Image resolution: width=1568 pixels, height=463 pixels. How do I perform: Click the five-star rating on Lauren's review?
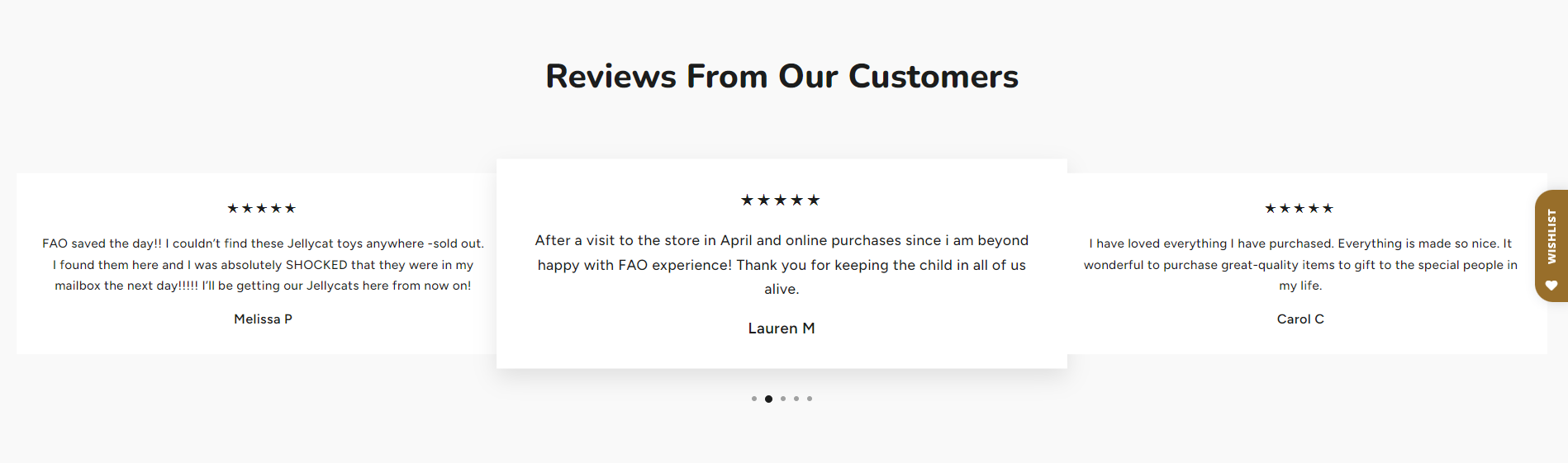click(781, 200)
